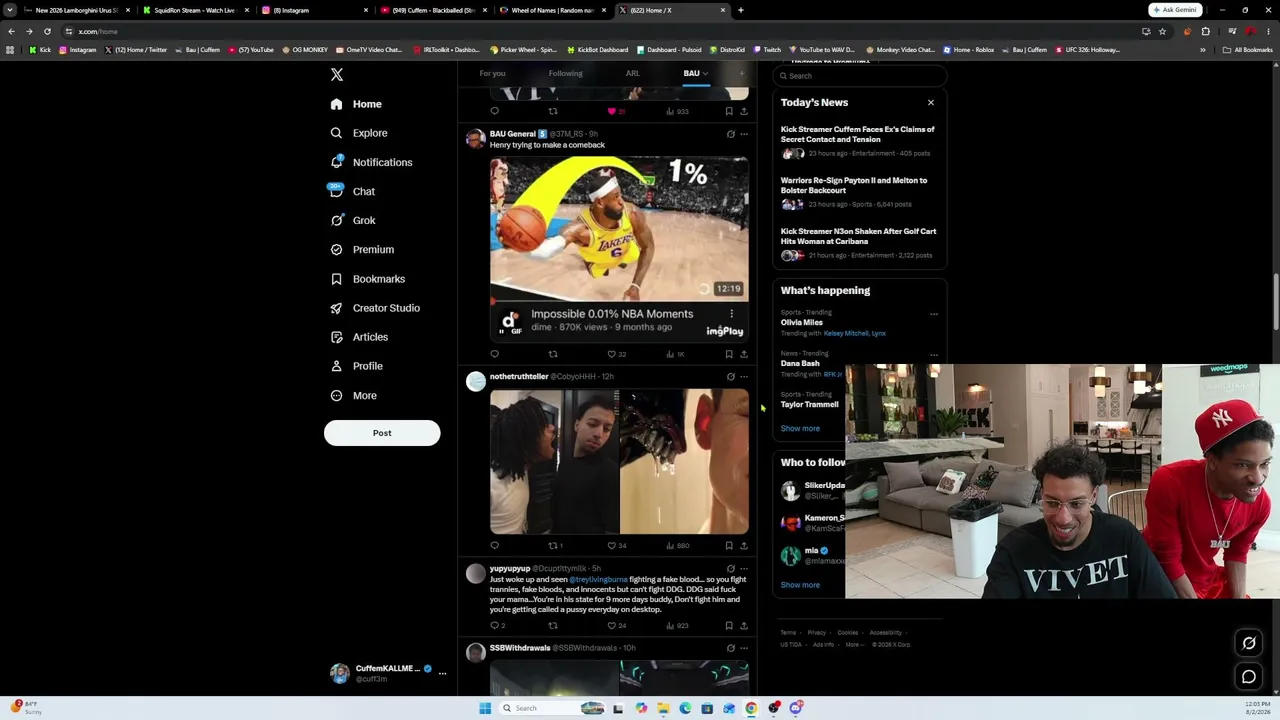The image size is (1280, 720).
Task: Open the YouTube card's three-dot menu
Action: click(x=731, y=314)
